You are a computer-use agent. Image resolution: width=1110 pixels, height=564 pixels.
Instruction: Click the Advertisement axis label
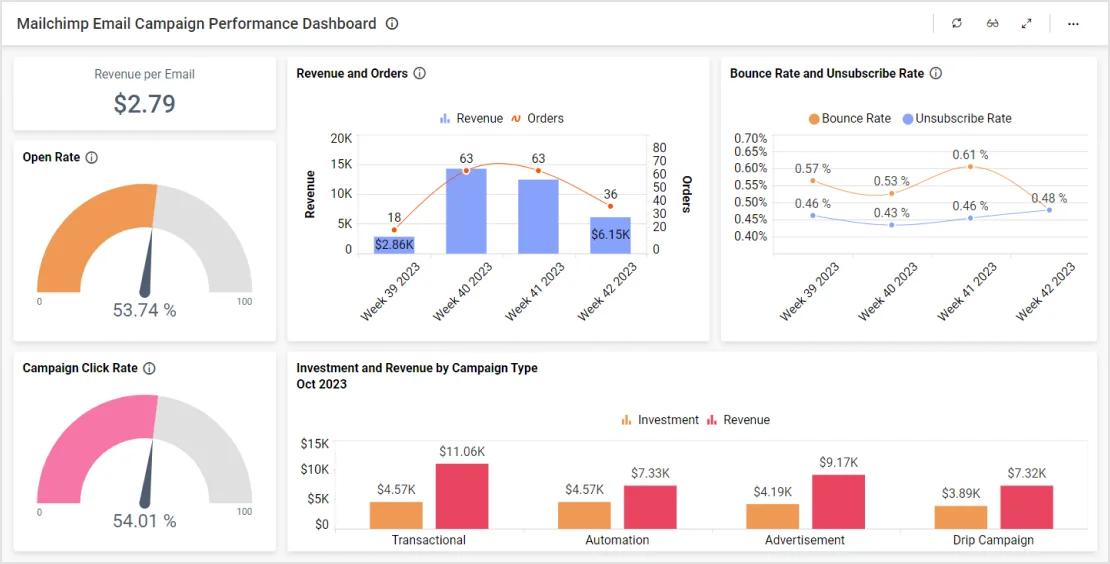(805, 540)
